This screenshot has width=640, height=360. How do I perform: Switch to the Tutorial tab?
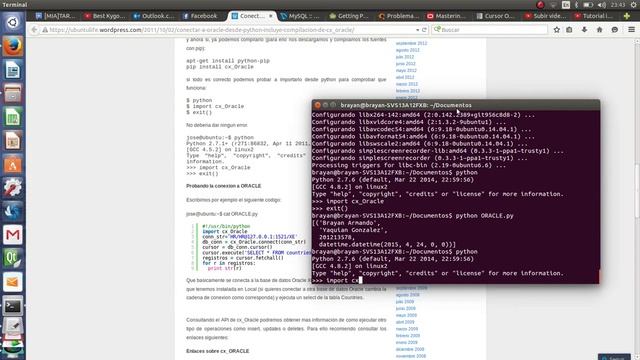point(595,16)
